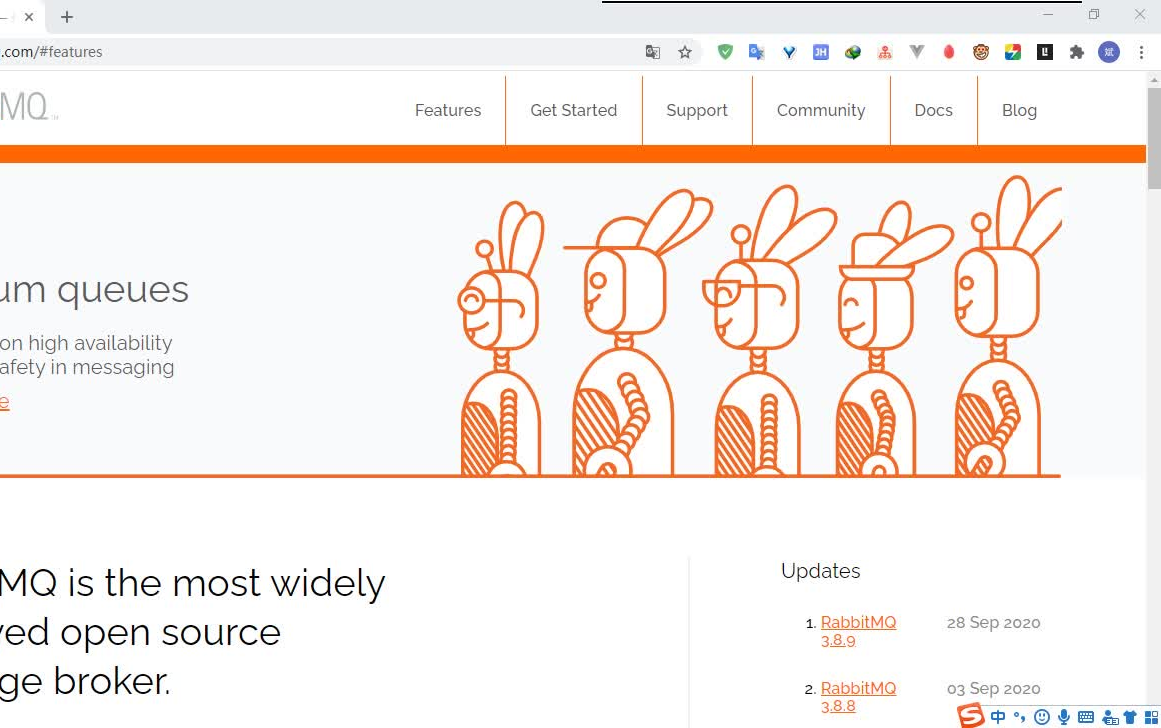Screen dimensions: 1161x728
Task: Open a new browser tab
Action: tap(67, 16)
